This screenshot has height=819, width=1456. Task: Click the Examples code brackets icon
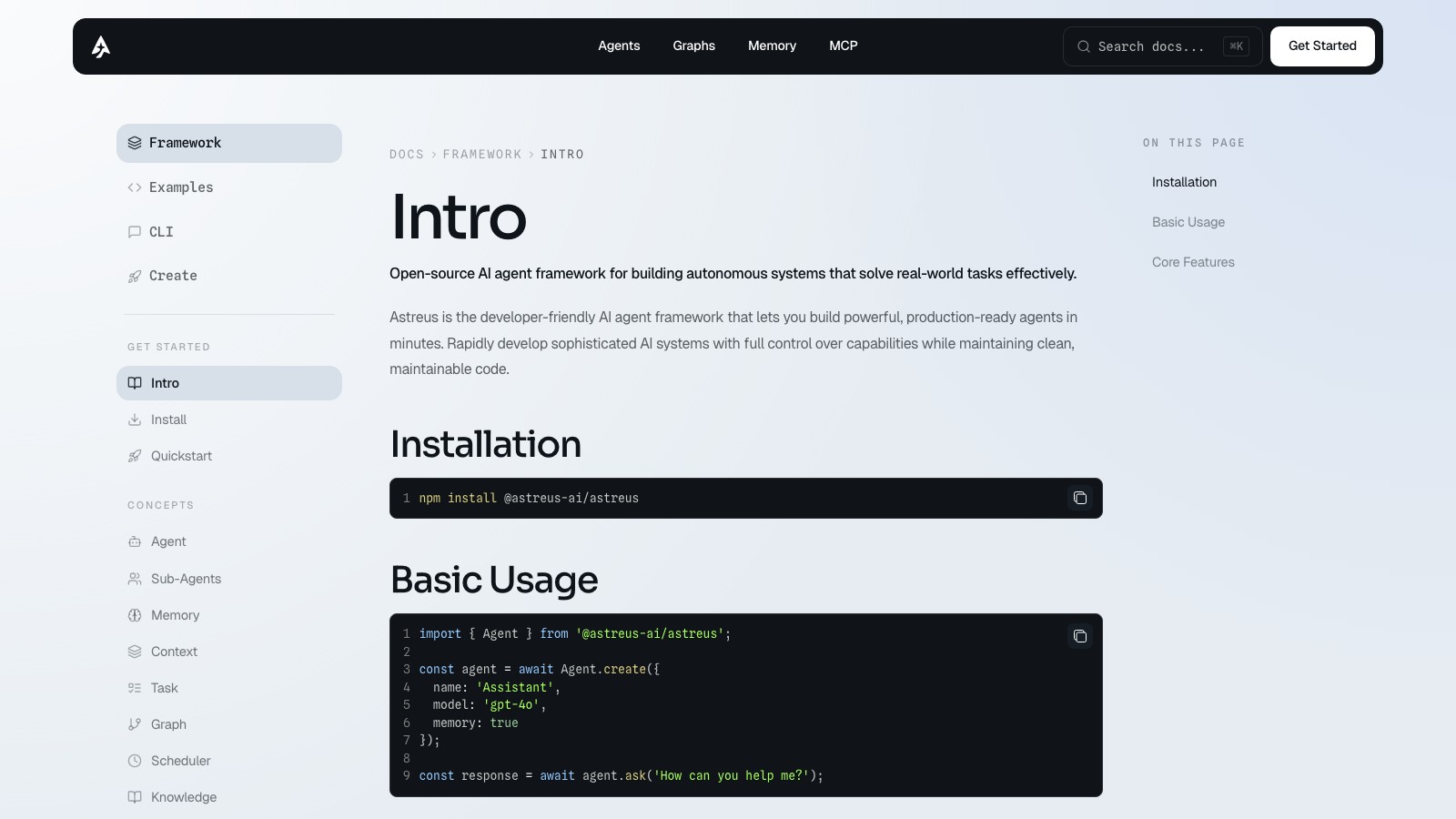pos(135,187)
